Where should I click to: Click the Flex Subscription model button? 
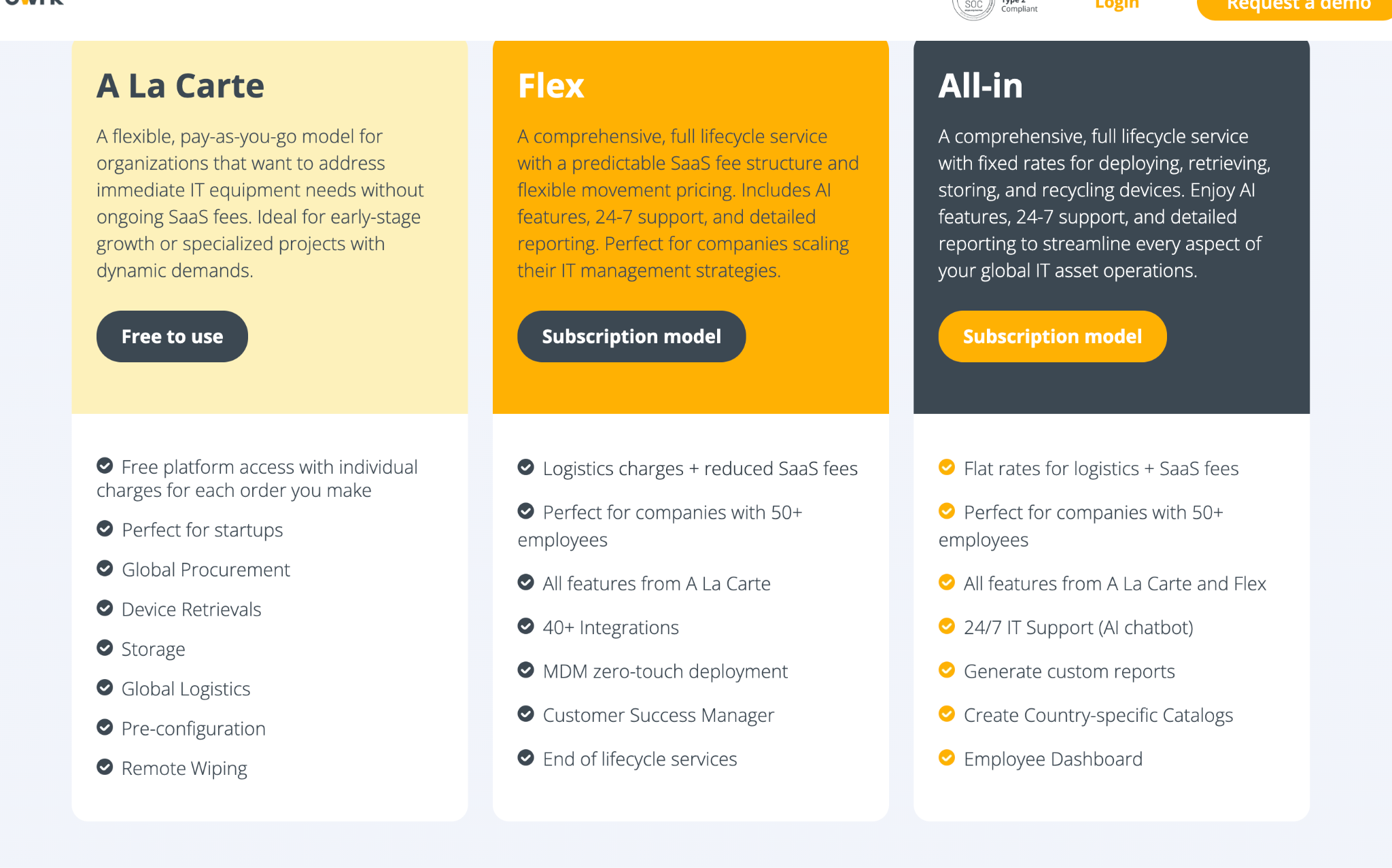point(631,336)
